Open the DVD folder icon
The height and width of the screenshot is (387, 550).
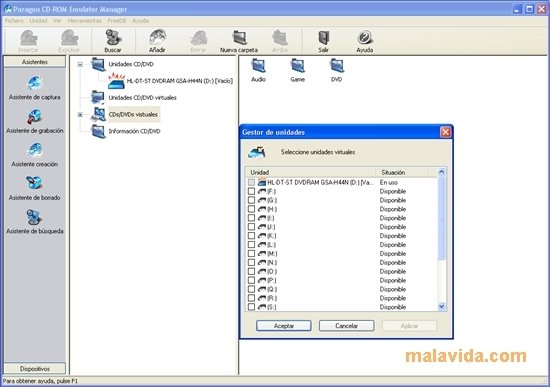coord(337,71)
